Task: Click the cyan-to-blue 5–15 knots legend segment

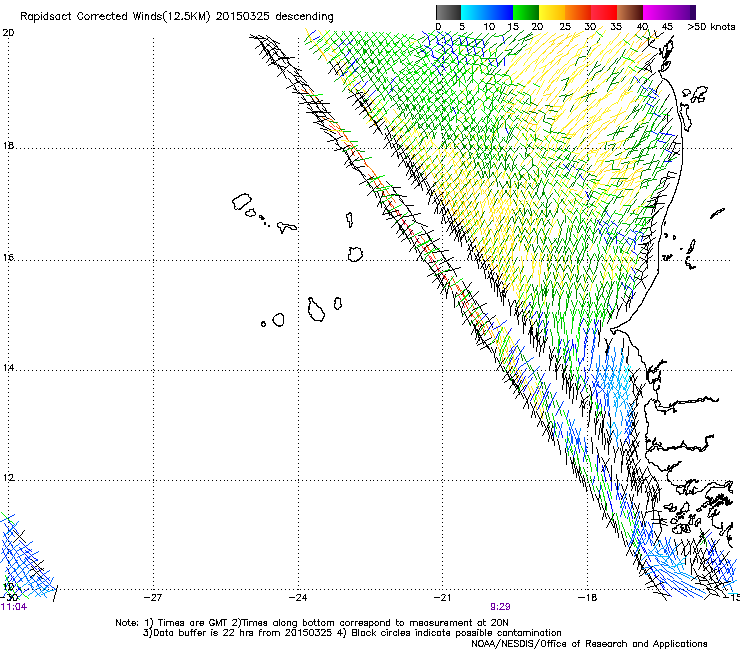Action: click(x=487, y=12)
